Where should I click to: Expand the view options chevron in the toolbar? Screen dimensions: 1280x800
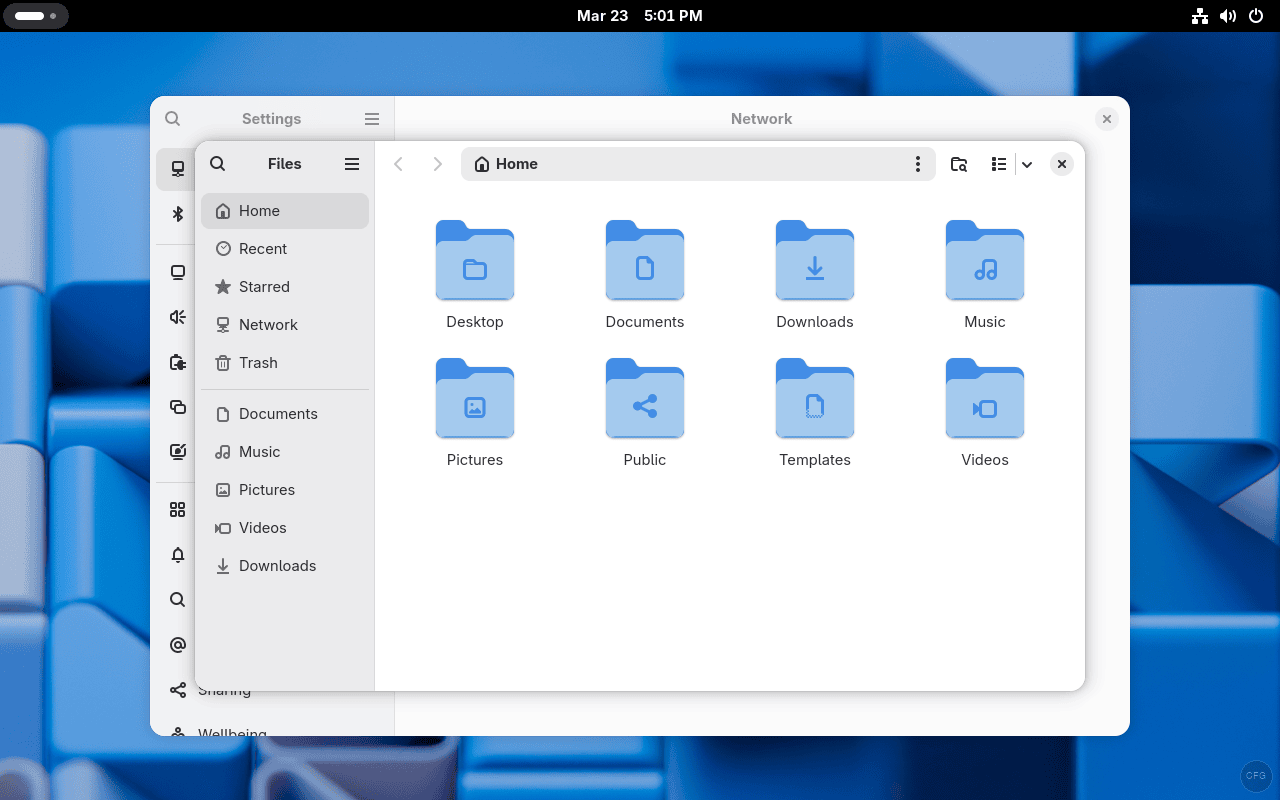1028,163
